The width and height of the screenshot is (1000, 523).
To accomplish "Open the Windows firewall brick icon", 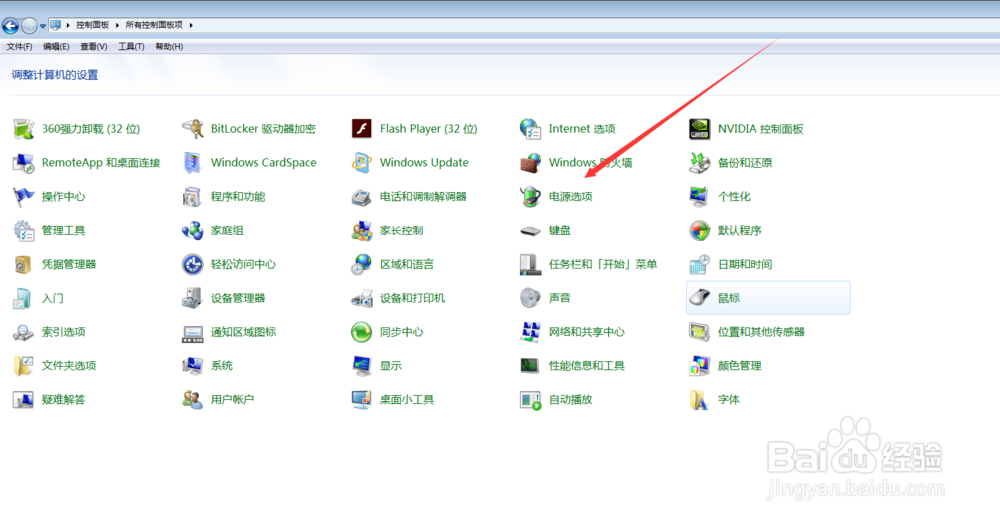I will pos(530,163).
